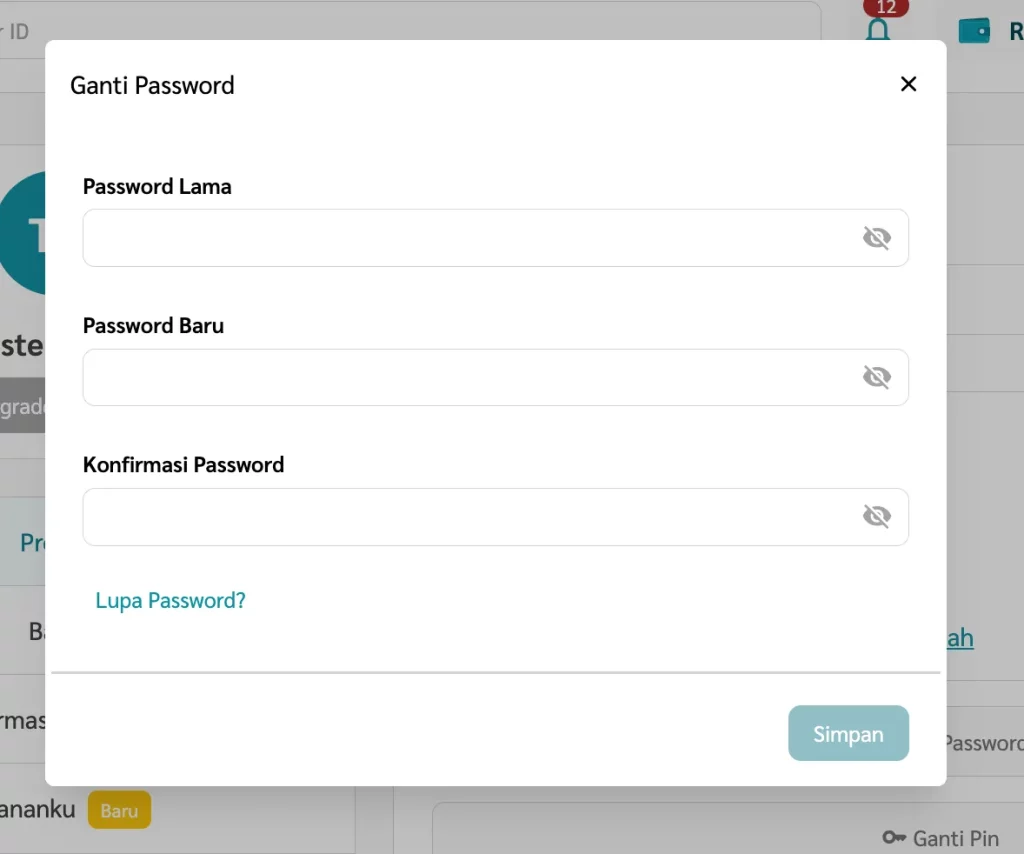Screen dimensions: 1024x854
Task: Focus the Konfirmasi Password input field
Action: point(450,516)
